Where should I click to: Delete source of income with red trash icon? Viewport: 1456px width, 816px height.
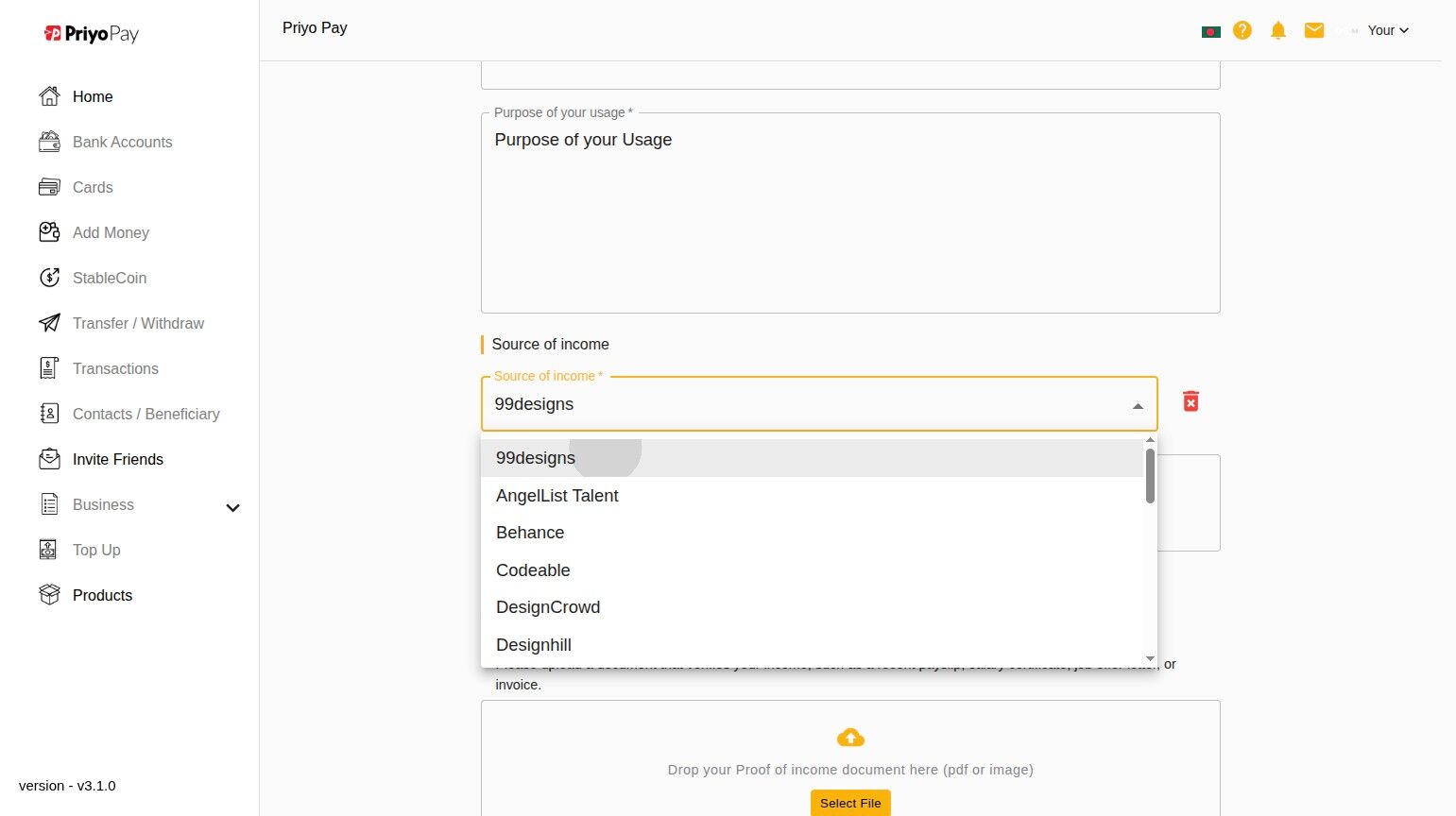click(1190, 402)
